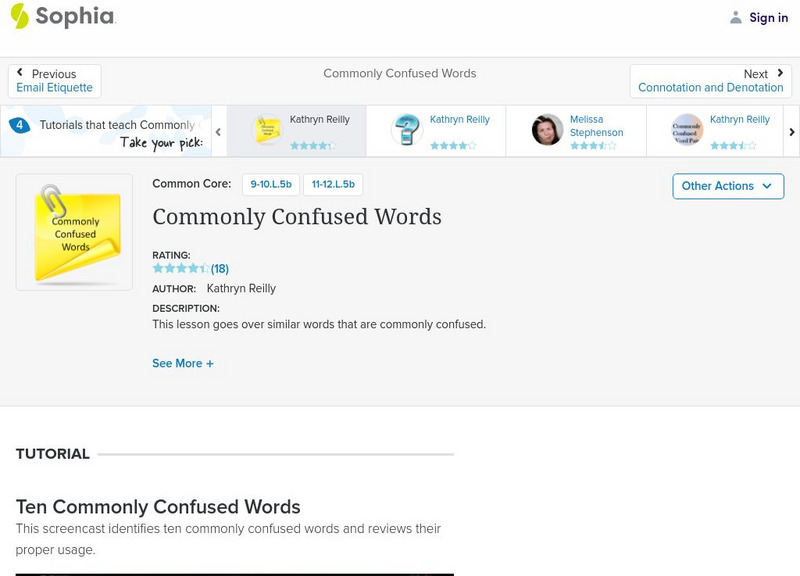This screenshot has width=800, height=576.
Task: Open the Commonly Confused Word Pairs tutorial
Action: (x=686, y=128)
